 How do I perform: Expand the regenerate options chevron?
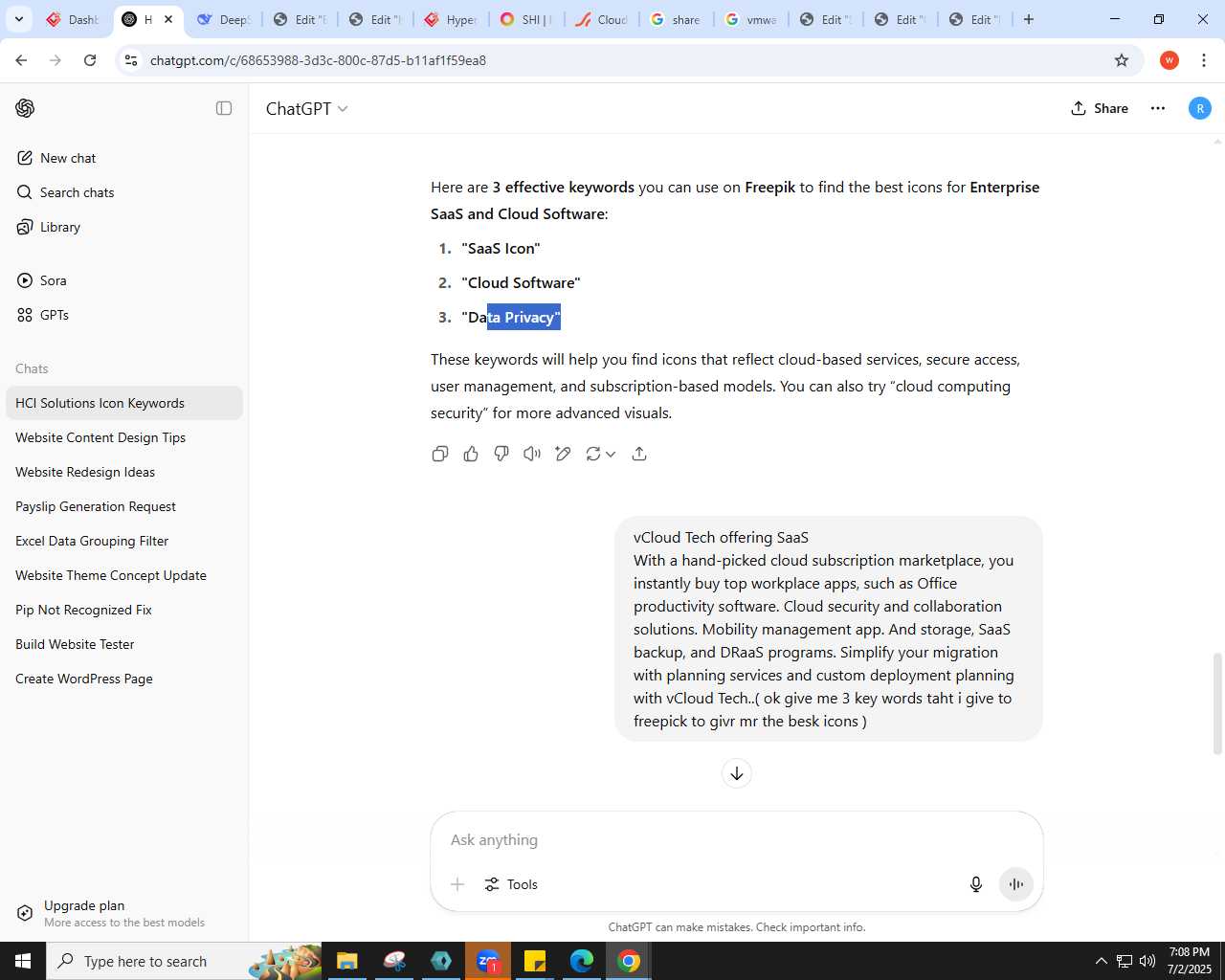click(611, 454)
